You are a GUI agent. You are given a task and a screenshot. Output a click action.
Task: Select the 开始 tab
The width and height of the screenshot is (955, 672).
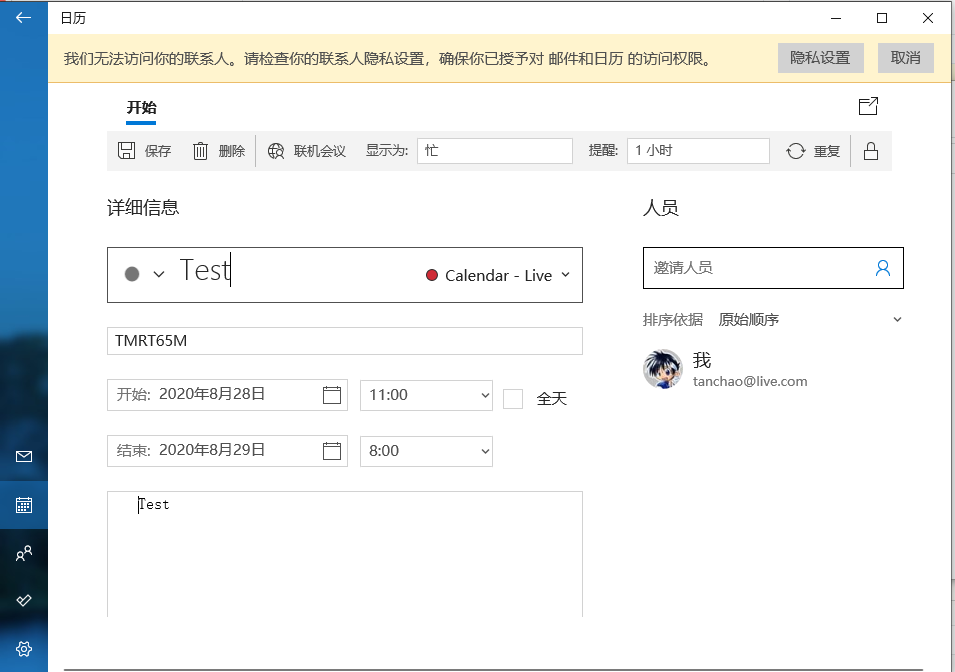[x=141, y=108]
